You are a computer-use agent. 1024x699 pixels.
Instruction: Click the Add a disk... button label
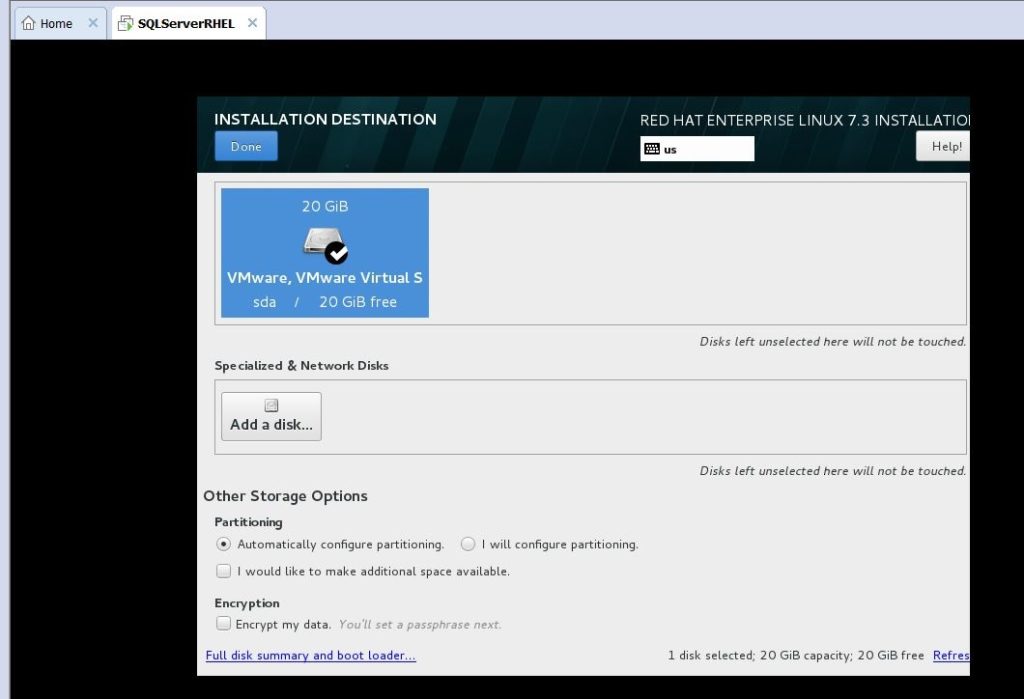tap(271, 424)
